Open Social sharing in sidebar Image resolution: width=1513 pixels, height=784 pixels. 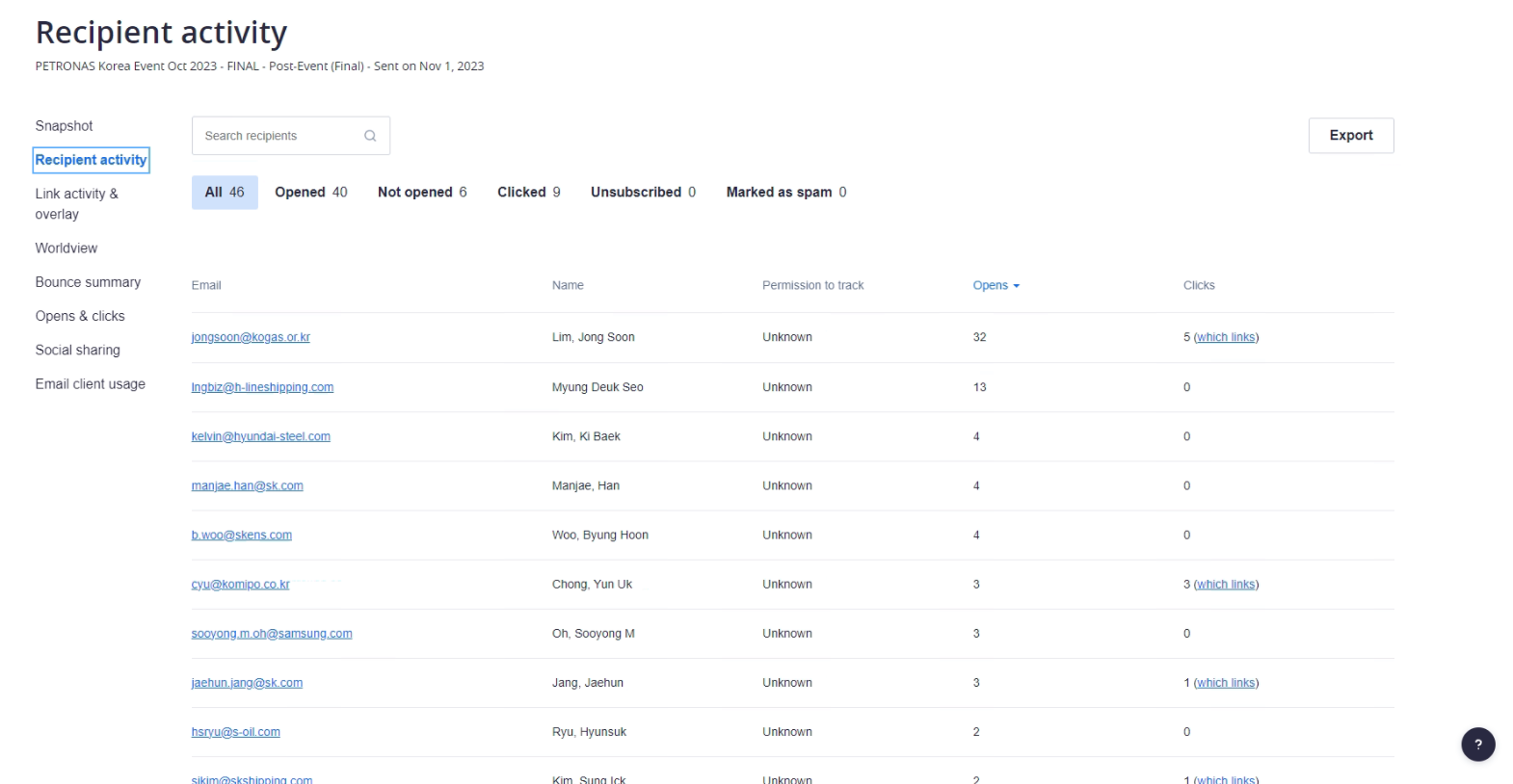coord(77,351)
